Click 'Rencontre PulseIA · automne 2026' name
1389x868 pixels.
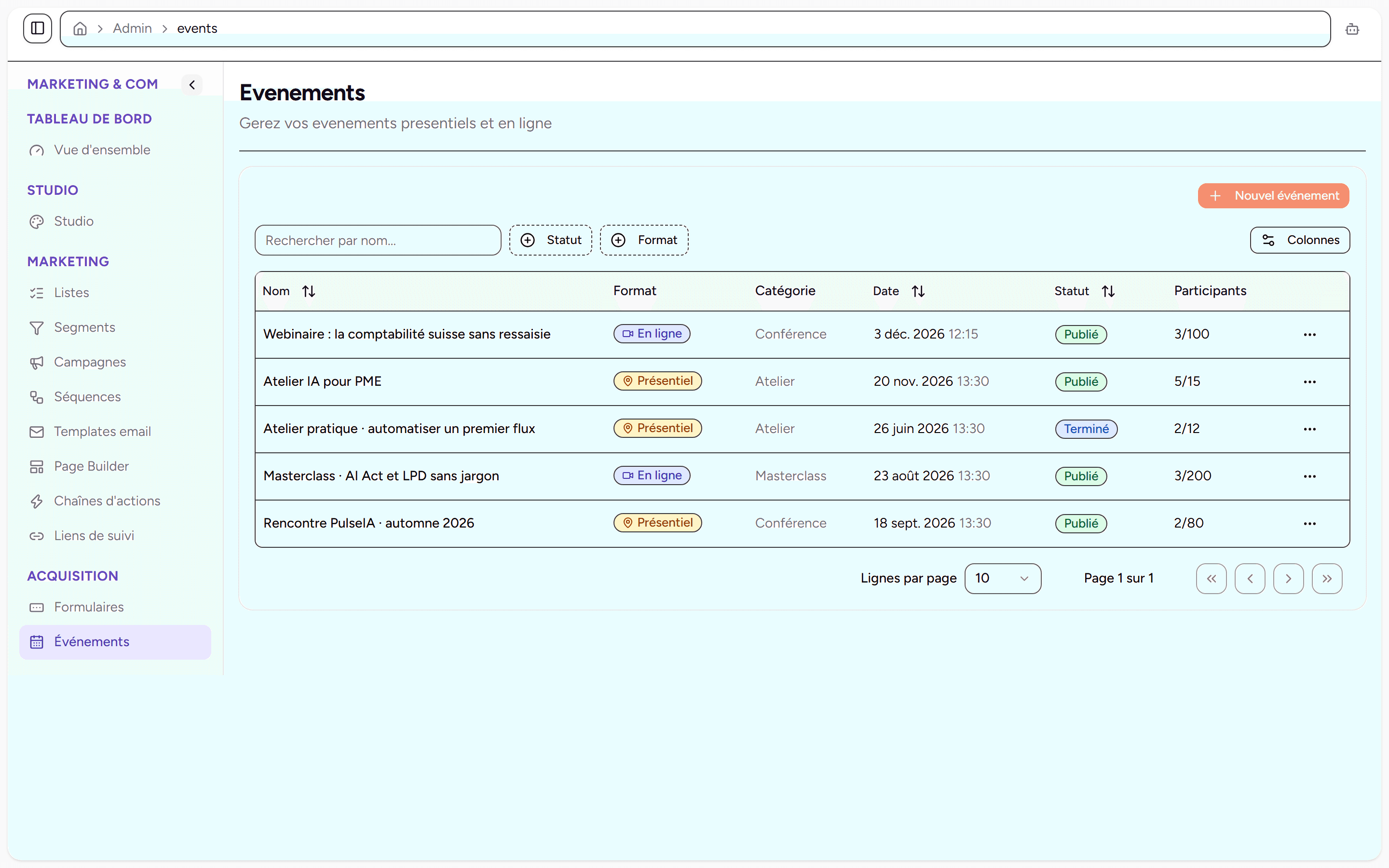[x=368, y=523]
